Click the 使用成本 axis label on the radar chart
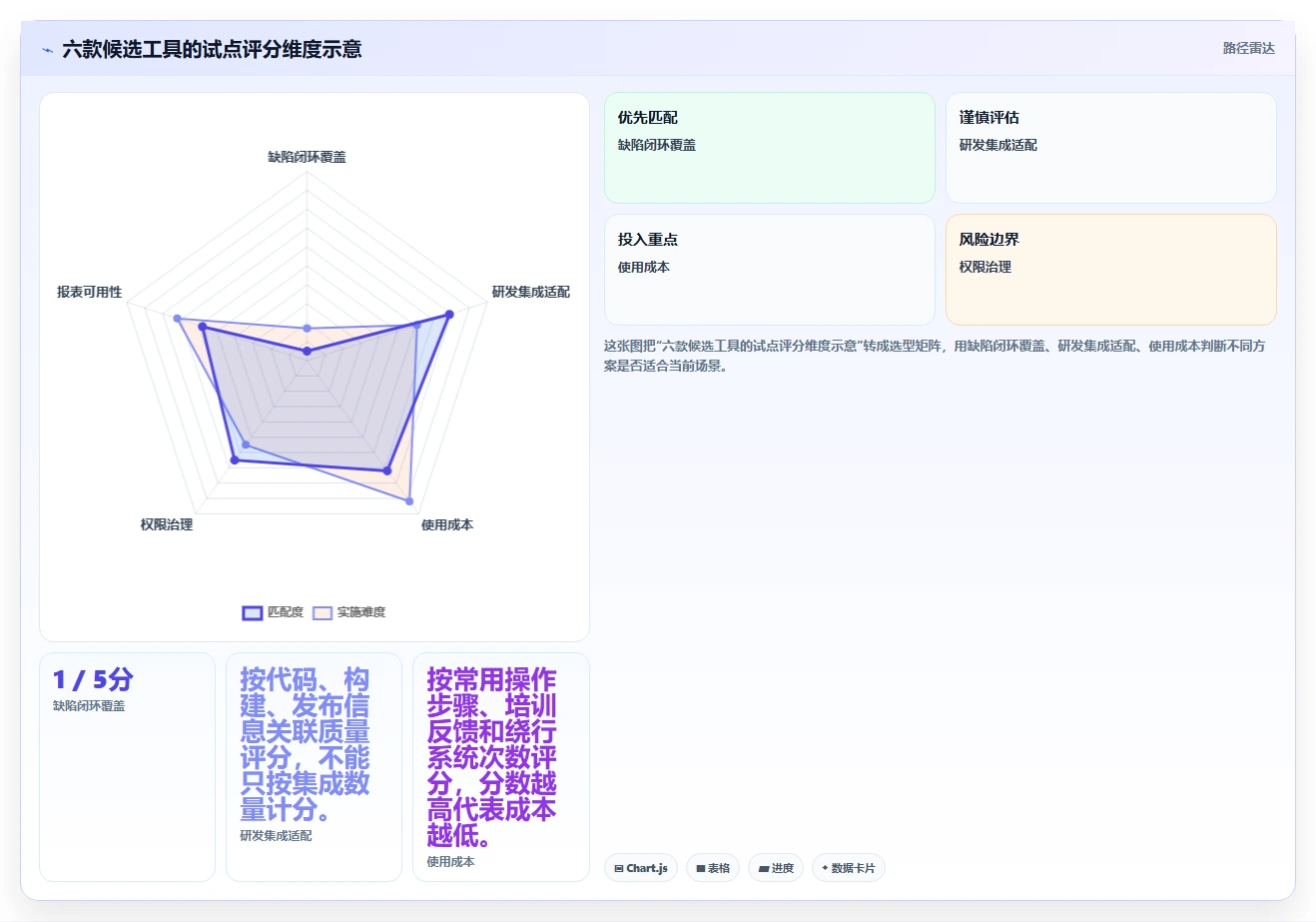 [x=447, y=524]
